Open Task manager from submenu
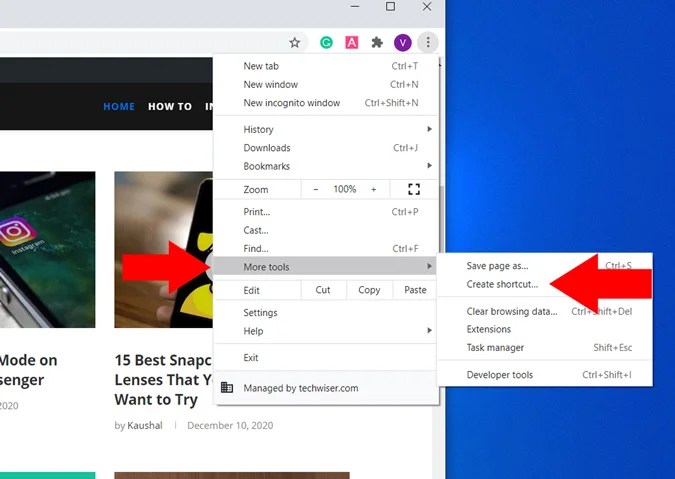This screenshot has width=675, height=479. [545, 347]
